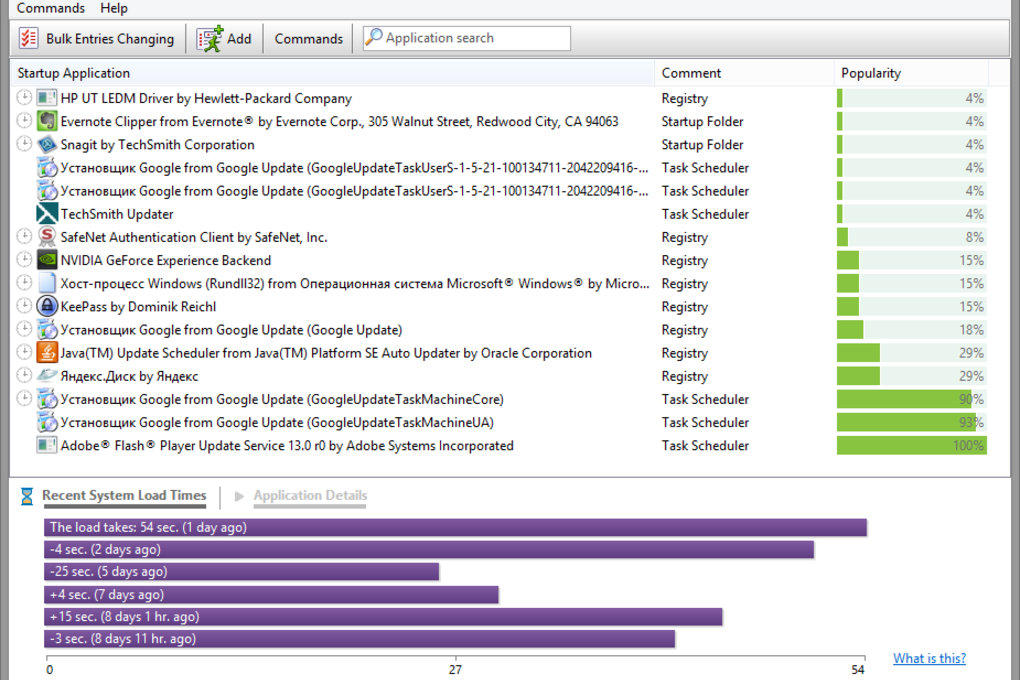The width and height of the screenshot is (1020, 680).
Task: Click the '-3 sec. (8 days 11 hr. ago)' bar
Action: tap(360, 638)
